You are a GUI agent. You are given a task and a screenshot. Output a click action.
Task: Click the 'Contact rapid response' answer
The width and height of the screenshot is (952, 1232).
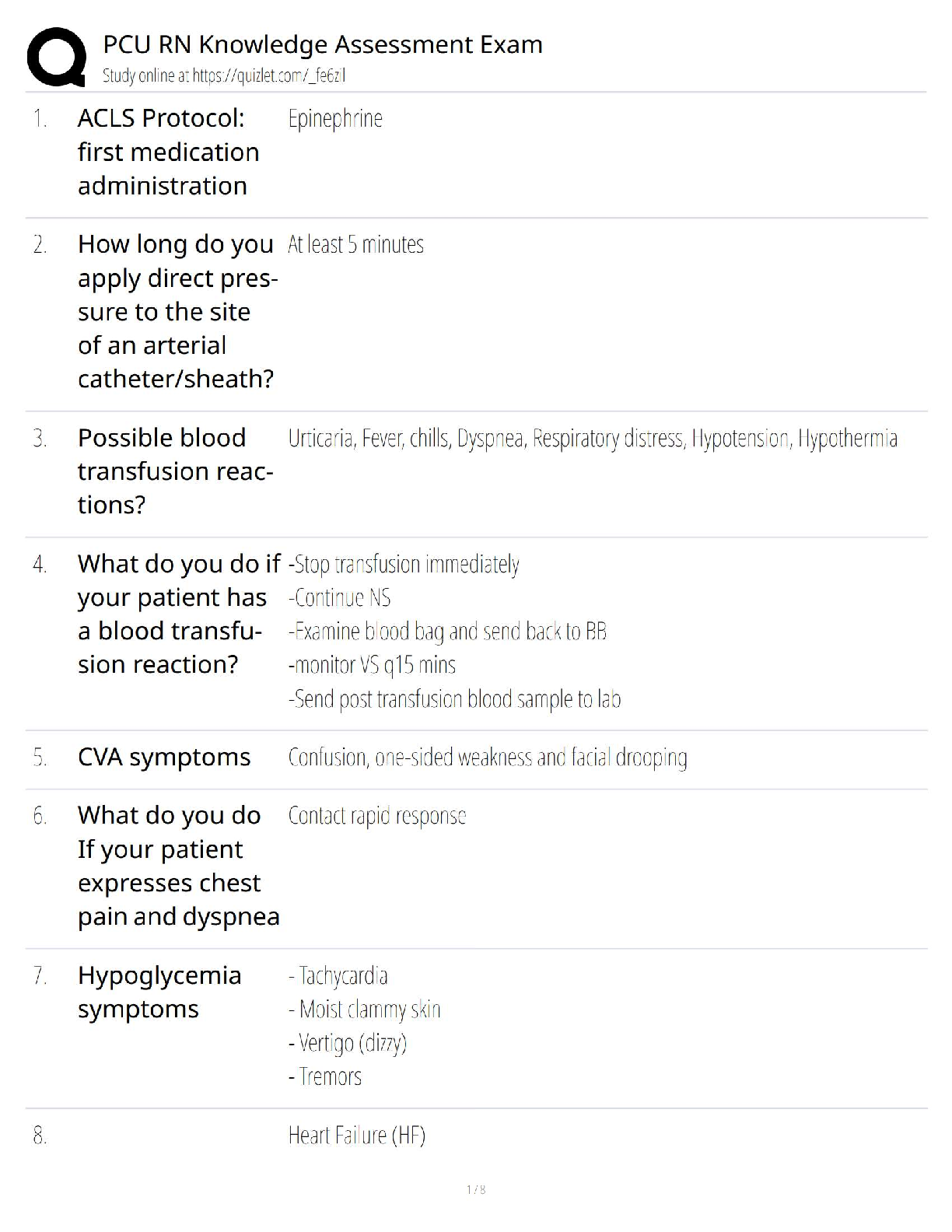point(377,816)
